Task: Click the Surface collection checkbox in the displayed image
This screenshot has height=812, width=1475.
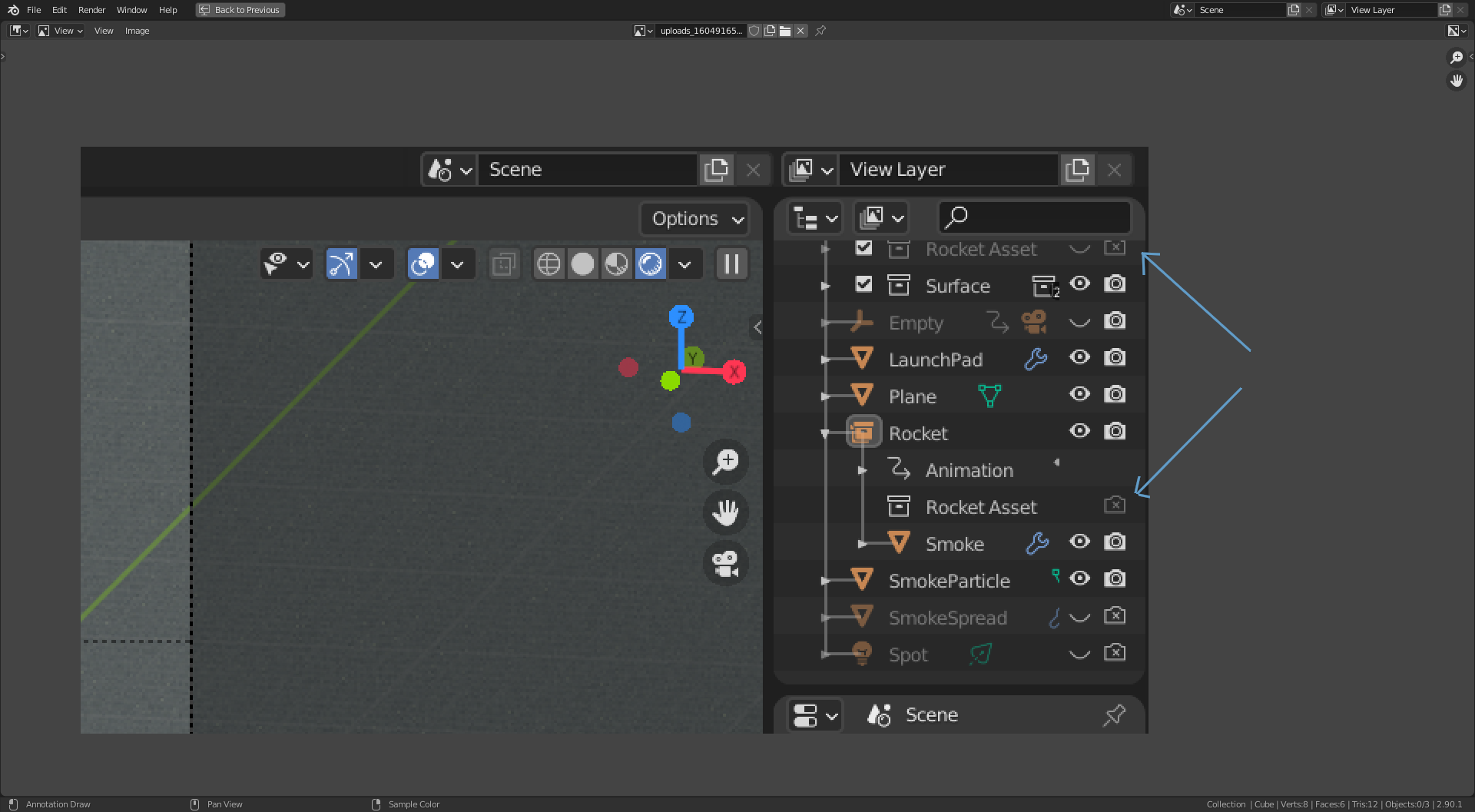Action: 863,284
